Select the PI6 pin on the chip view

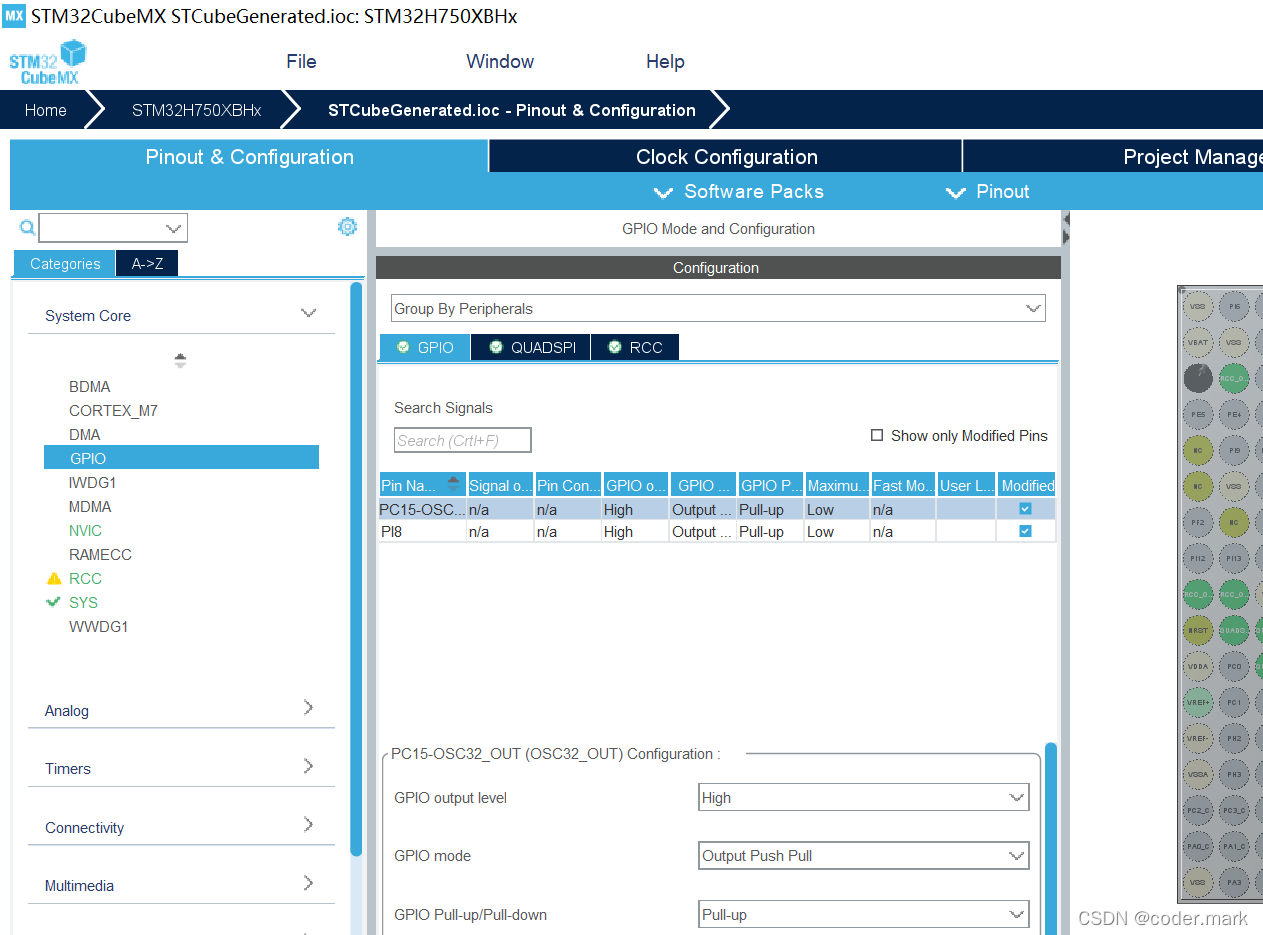1235,306
